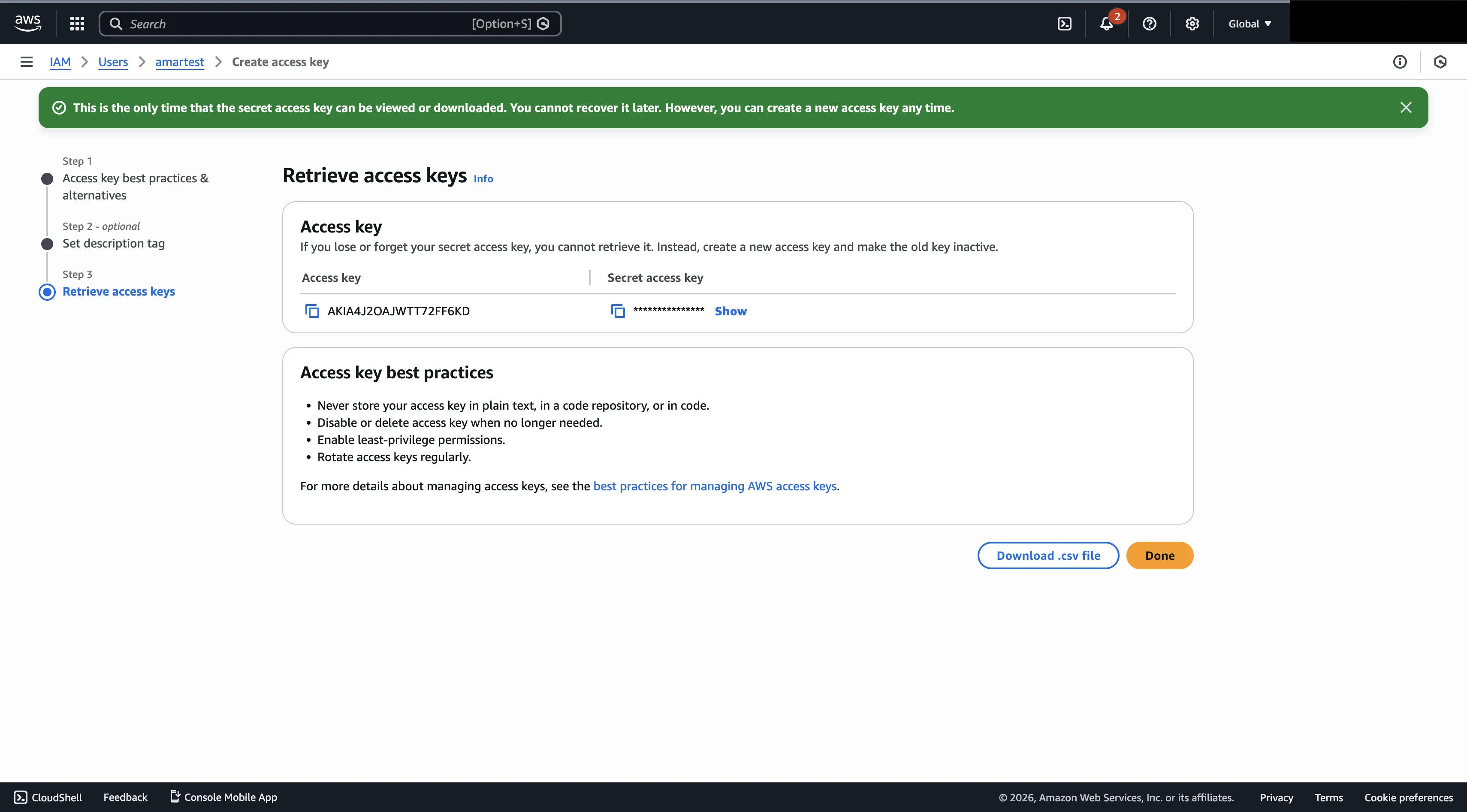Click the Secret access key column header

click(655, 277)
